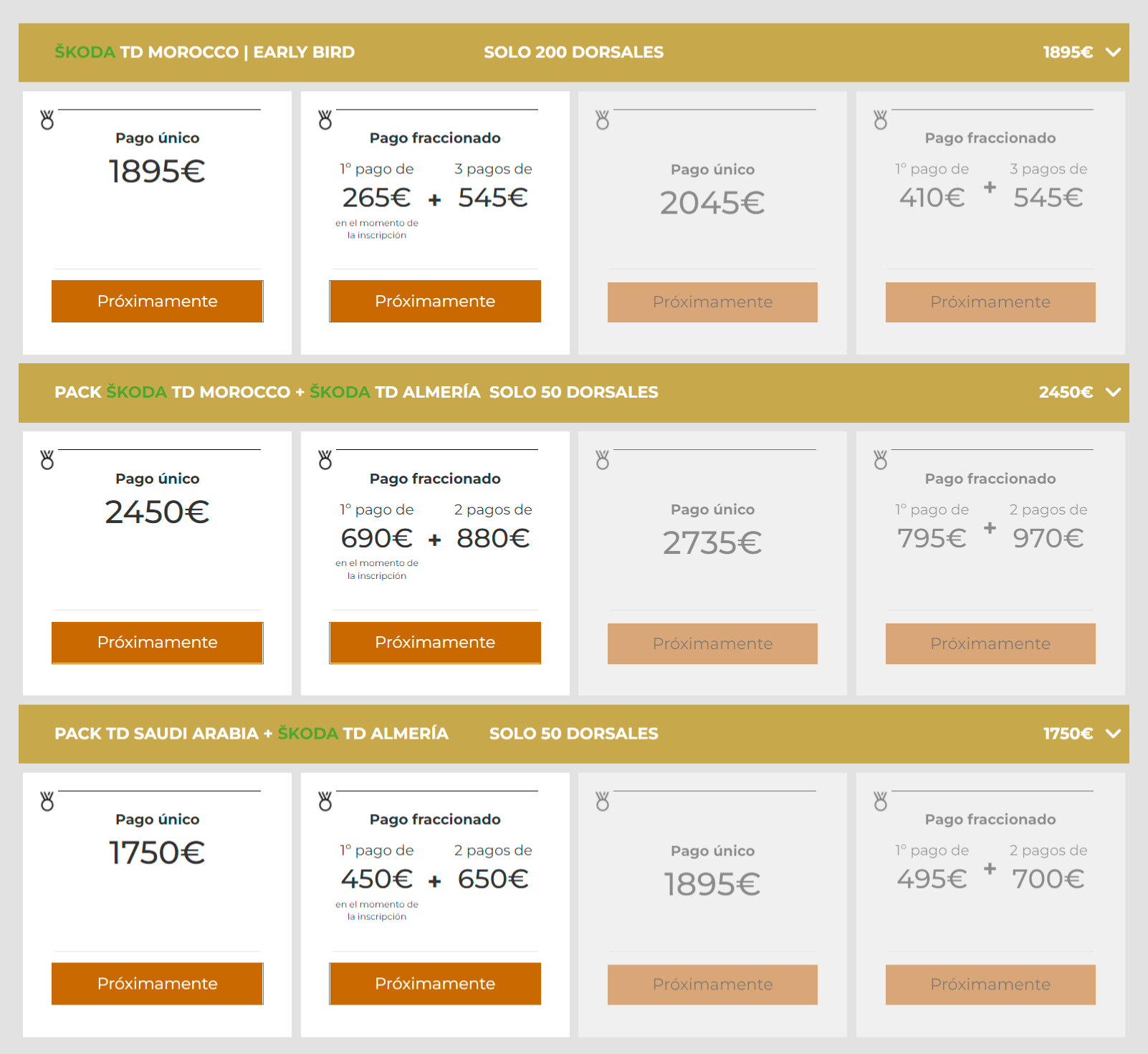Click medal icon on the 2045€ card
This screenshot has width=1148, height=1054.
(x=603, y=120)
